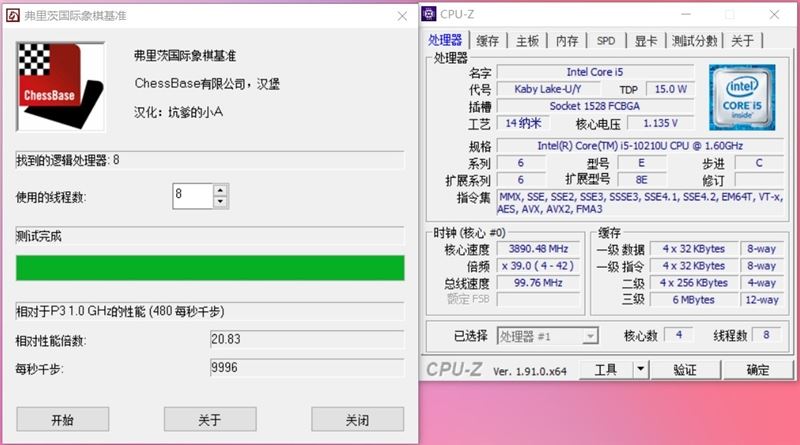Click the specification field i5-10210U CPU @ 1.60GHz

640,146
